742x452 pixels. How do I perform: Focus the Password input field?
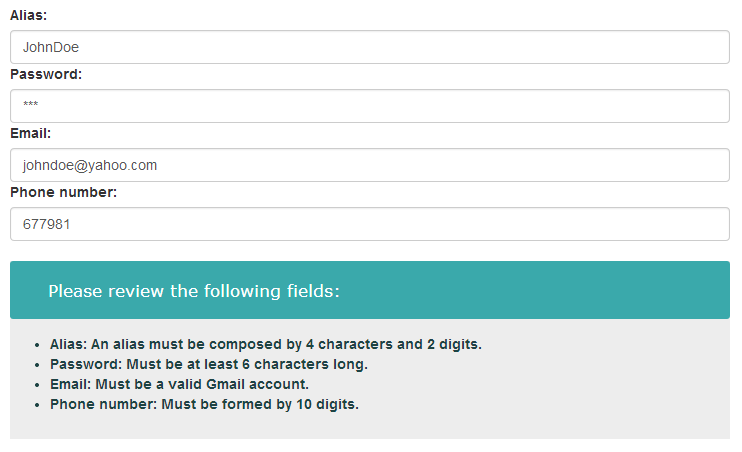tap(369, 106)
